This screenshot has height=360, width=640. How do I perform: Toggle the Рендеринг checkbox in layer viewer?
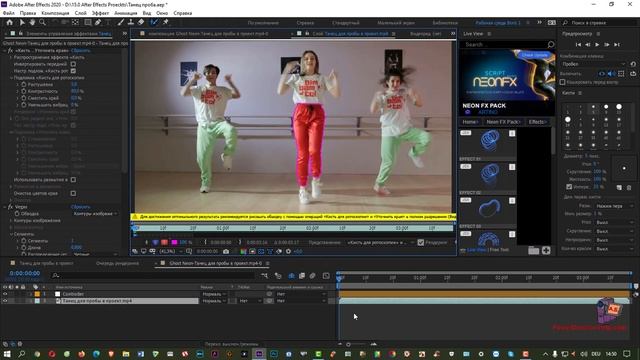click(x=420, y=242)
